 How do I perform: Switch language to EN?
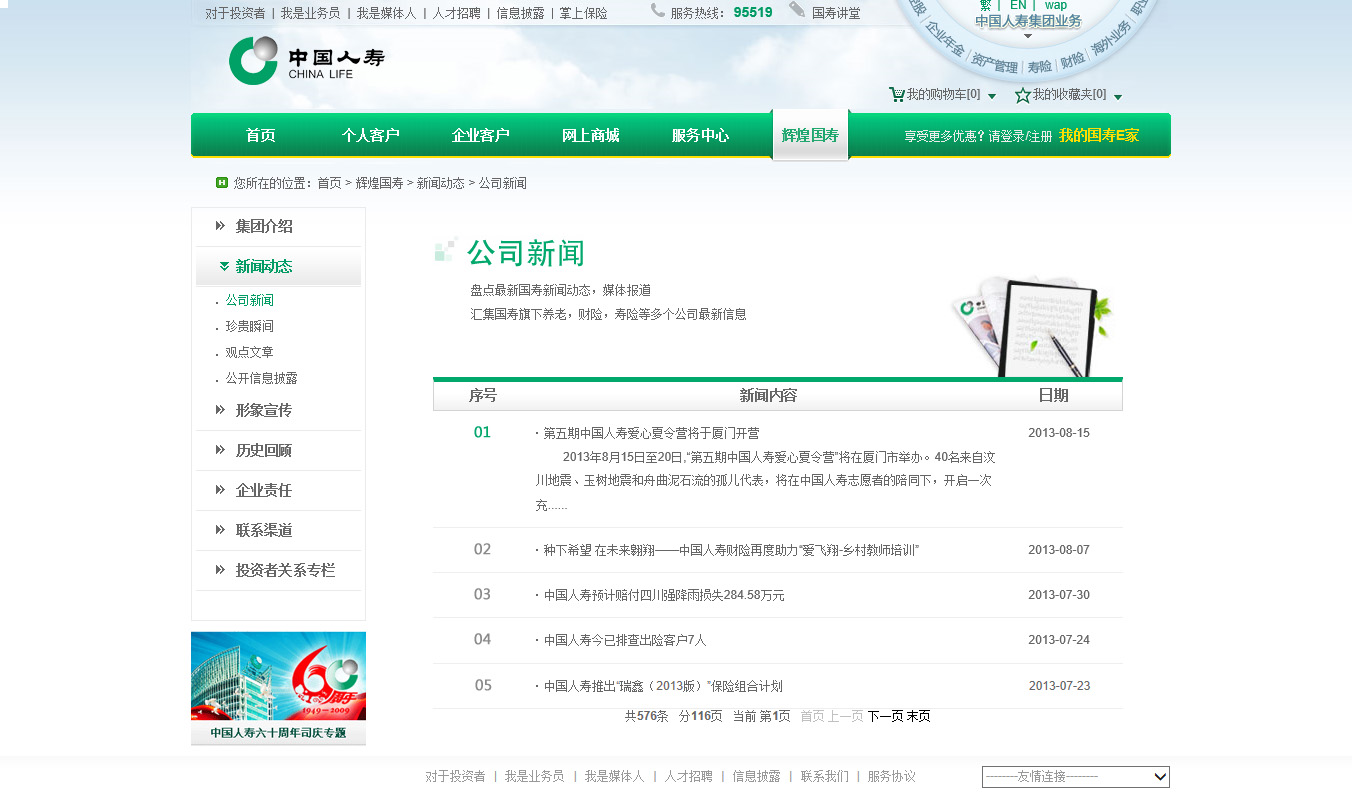pos(1018,5)
